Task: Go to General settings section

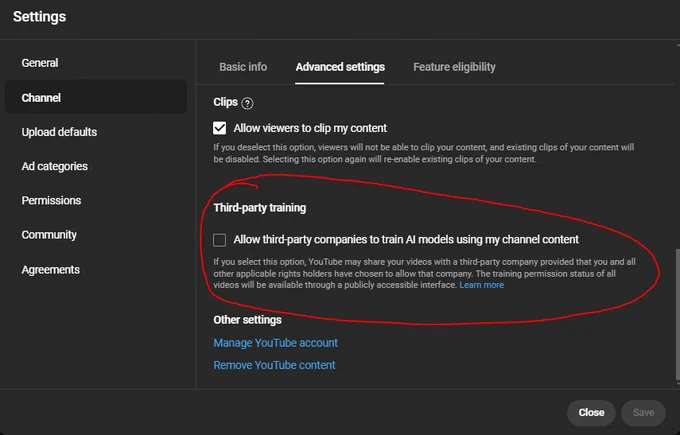Action: [x=40, y=63]
